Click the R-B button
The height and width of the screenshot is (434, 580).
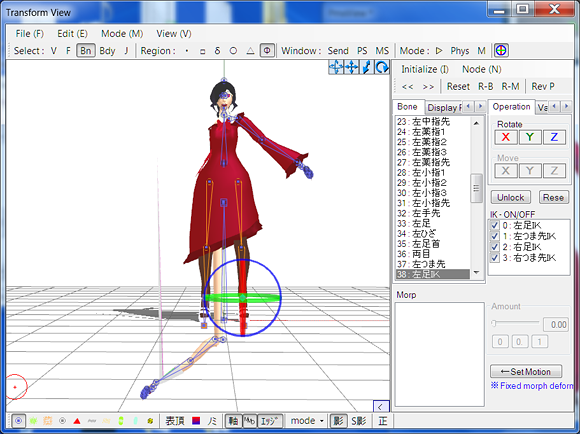(x=485, y=87)
